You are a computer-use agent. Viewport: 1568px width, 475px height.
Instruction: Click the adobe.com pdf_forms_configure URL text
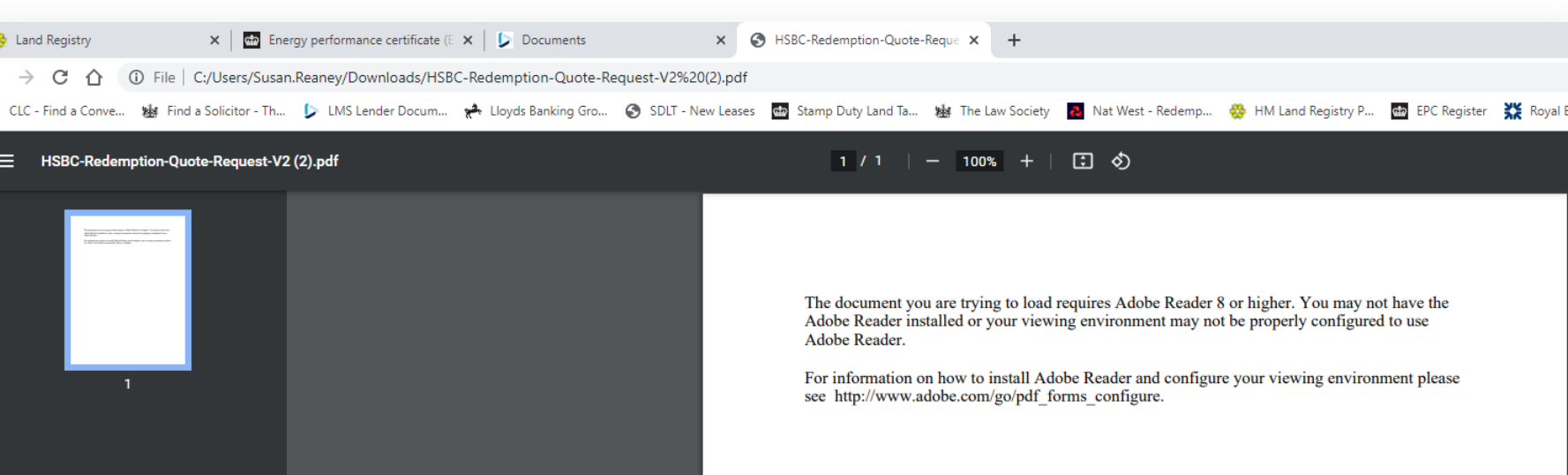pos(999,396)
